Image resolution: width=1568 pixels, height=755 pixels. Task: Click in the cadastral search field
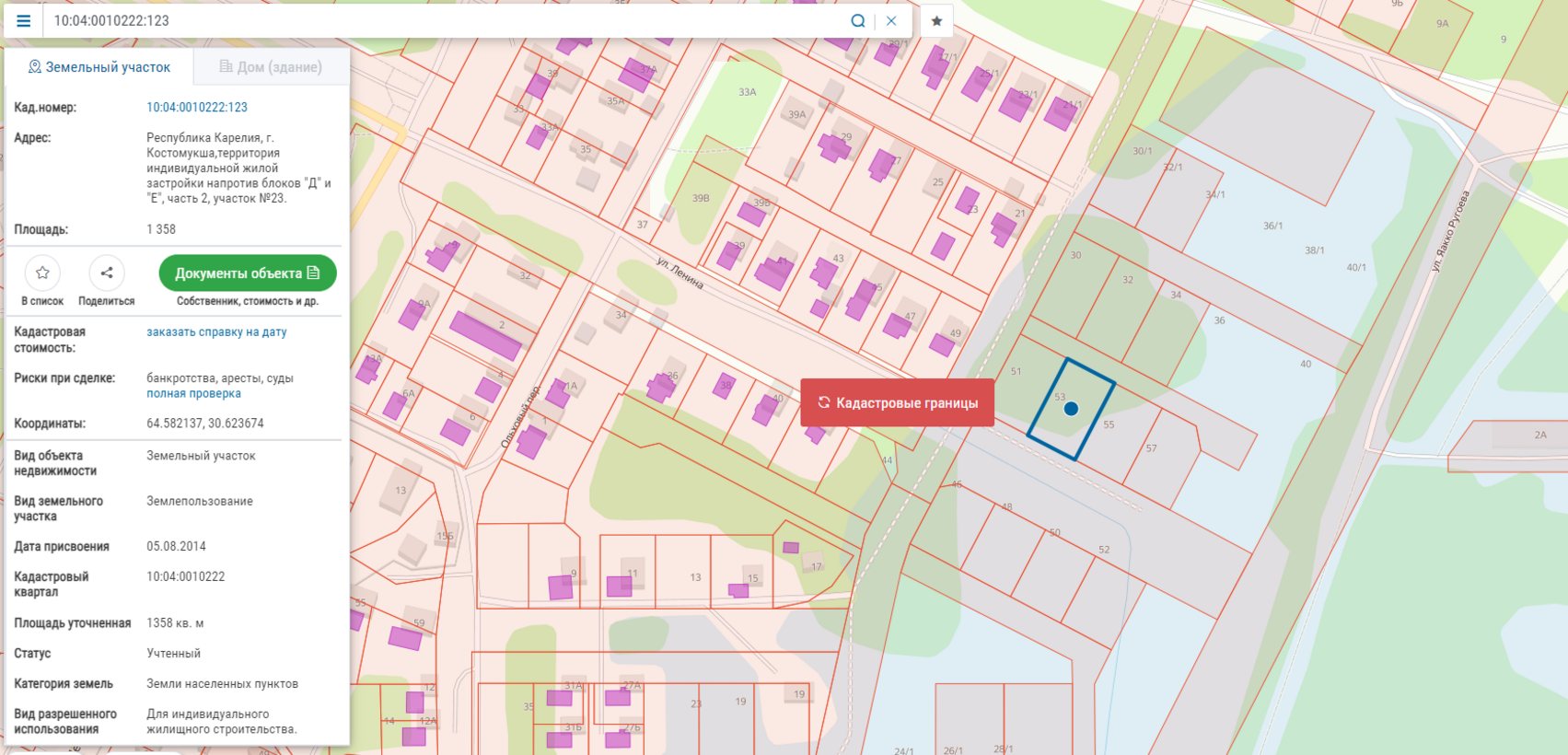[442, 20]
